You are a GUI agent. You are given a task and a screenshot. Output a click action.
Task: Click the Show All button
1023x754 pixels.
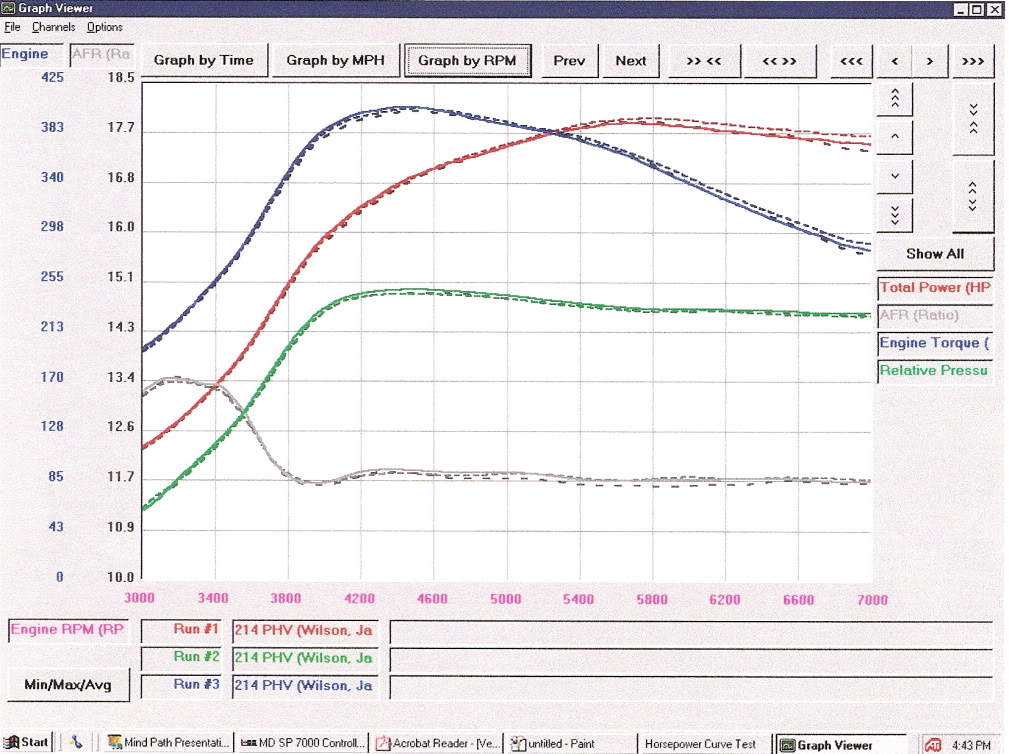[935, 254]
